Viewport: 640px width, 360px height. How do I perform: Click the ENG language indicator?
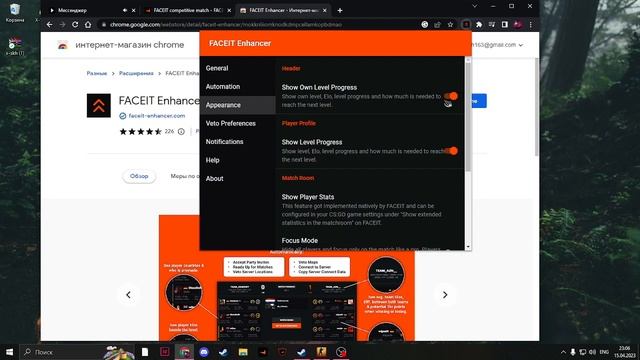[604, 352]
